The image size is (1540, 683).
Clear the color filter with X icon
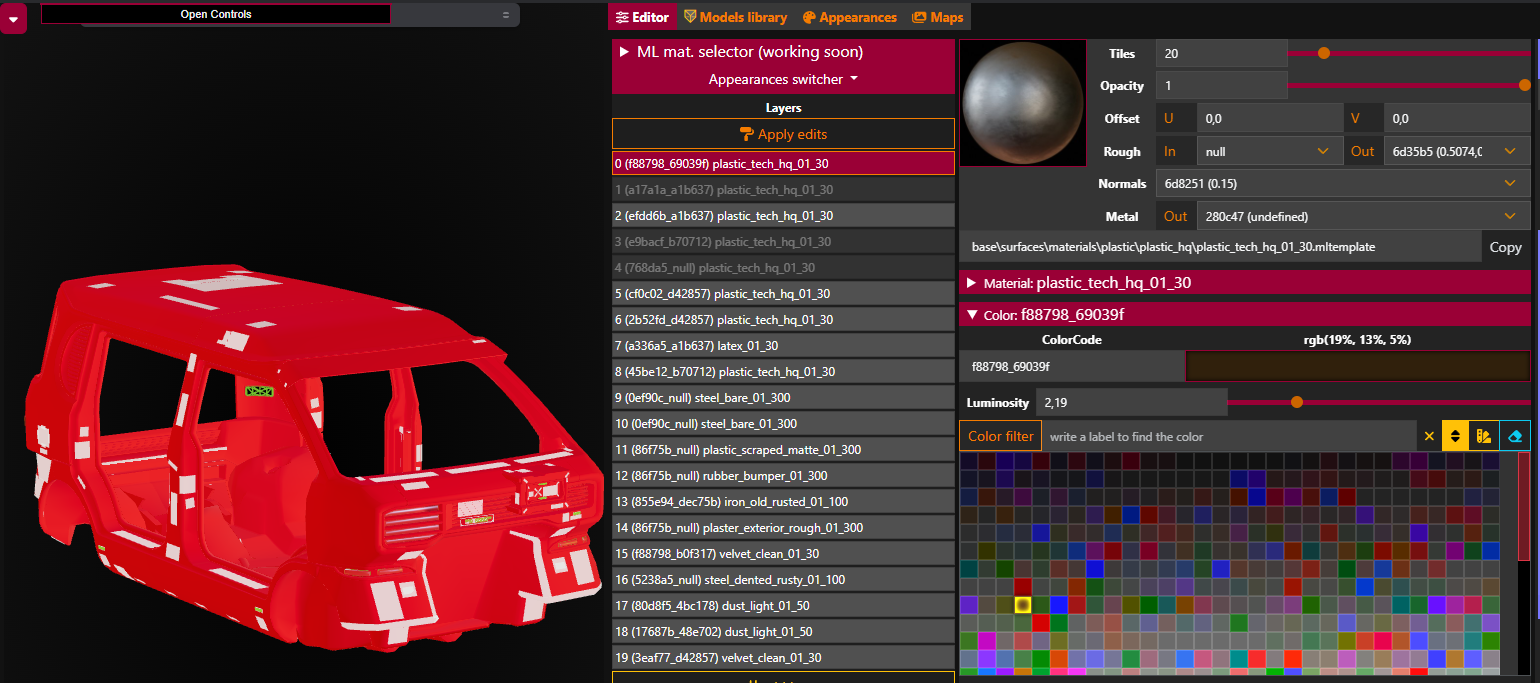[1429, 436]
